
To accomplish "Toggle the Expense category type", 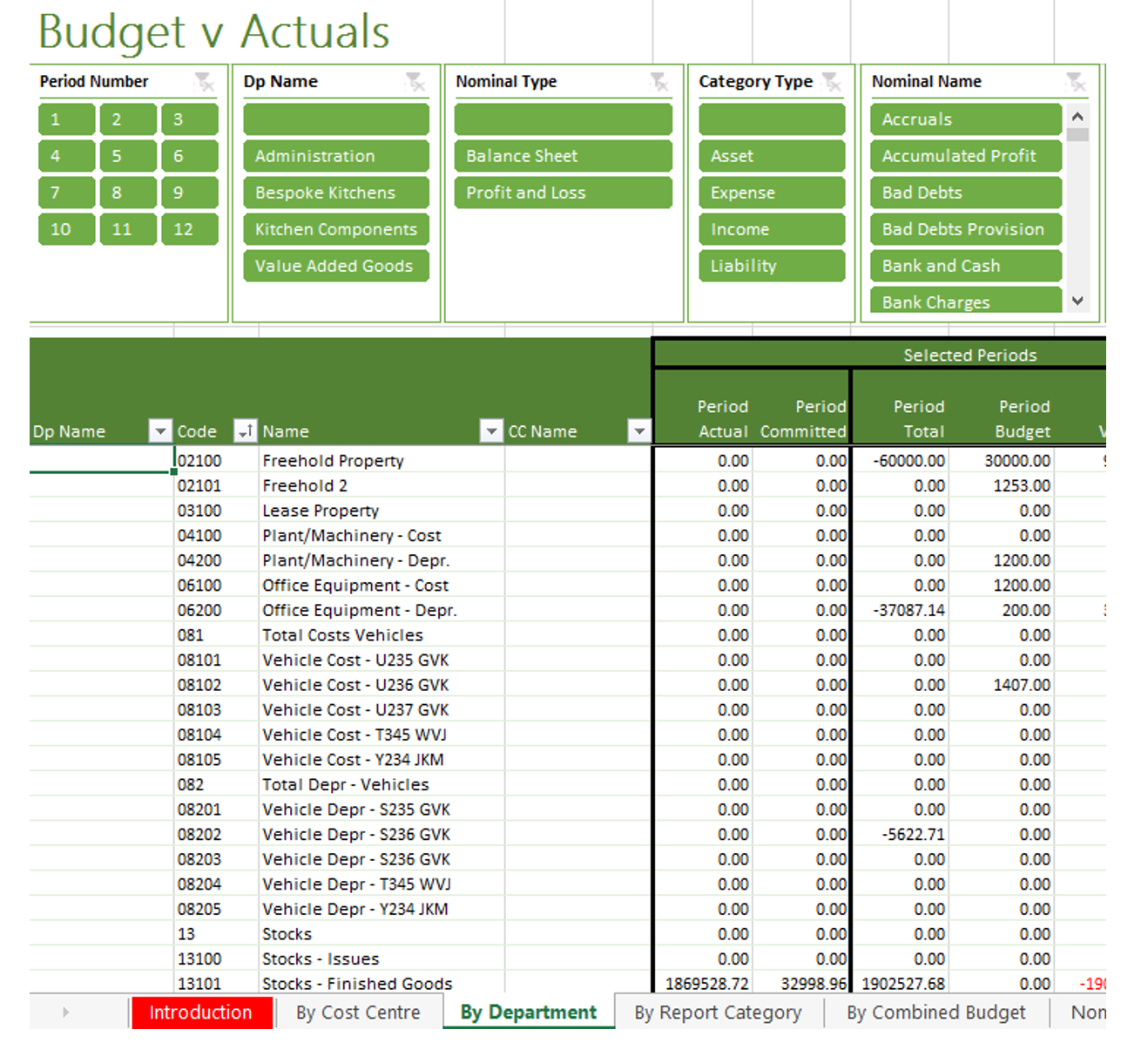I will coord(771,193).
